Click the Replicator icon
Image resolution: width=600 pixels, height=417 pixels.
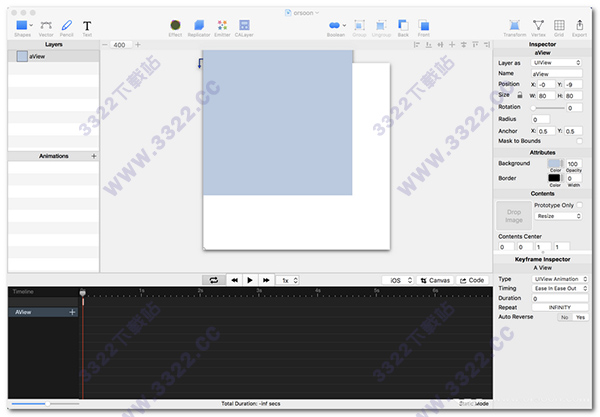point(199,25)
